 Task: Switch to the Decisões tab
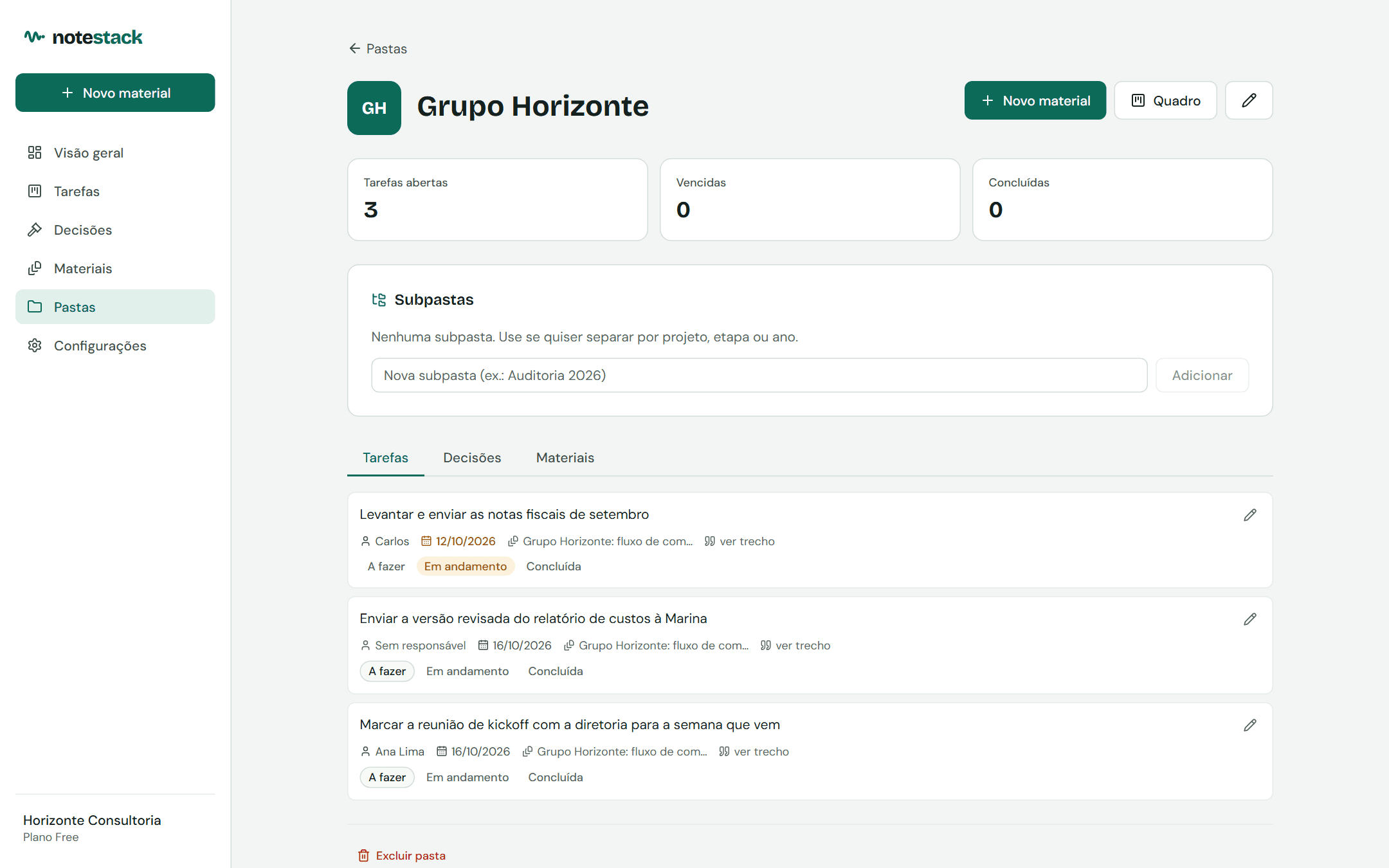pos(472,458)
